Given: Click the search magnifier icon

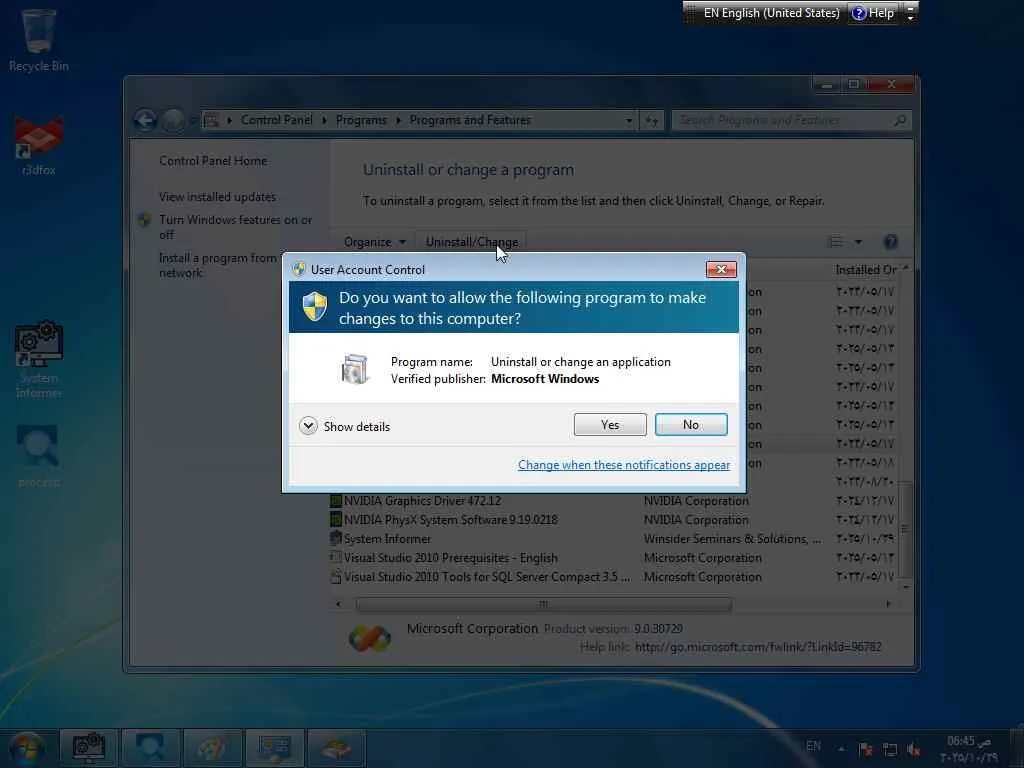Looking at the screenshot, I should 900,120.
